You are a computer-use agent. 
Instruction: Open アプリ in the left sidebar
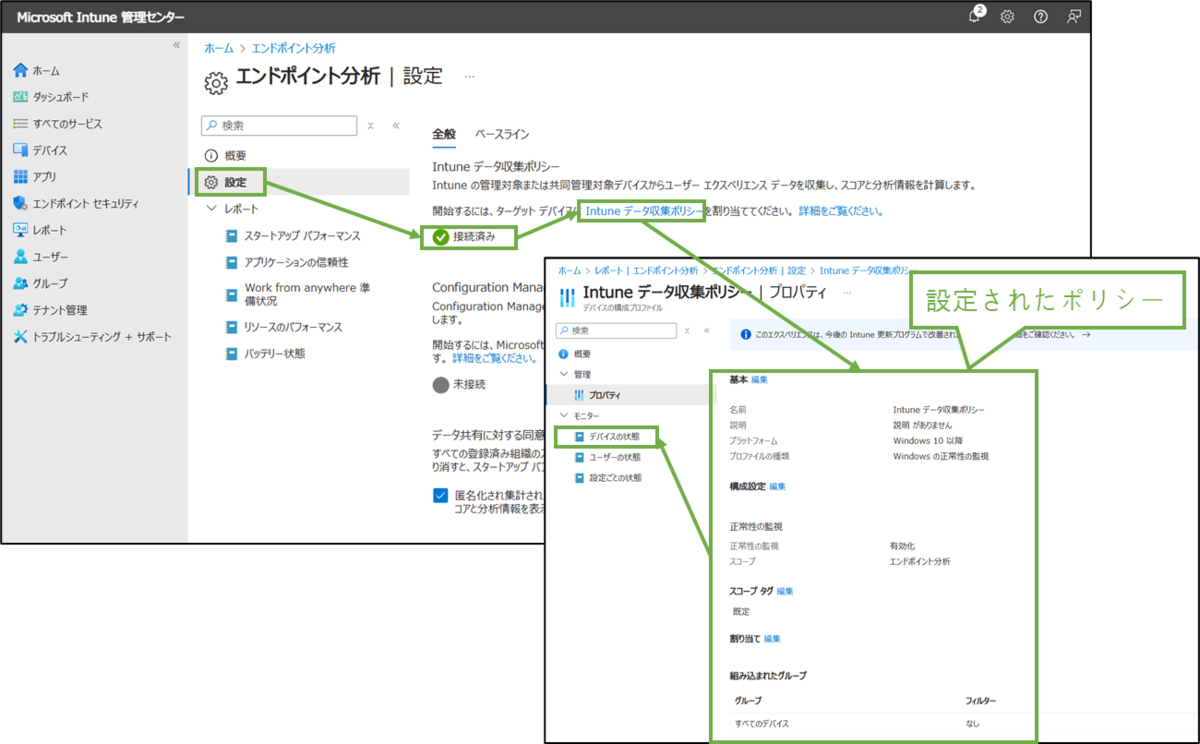[35, 177]
